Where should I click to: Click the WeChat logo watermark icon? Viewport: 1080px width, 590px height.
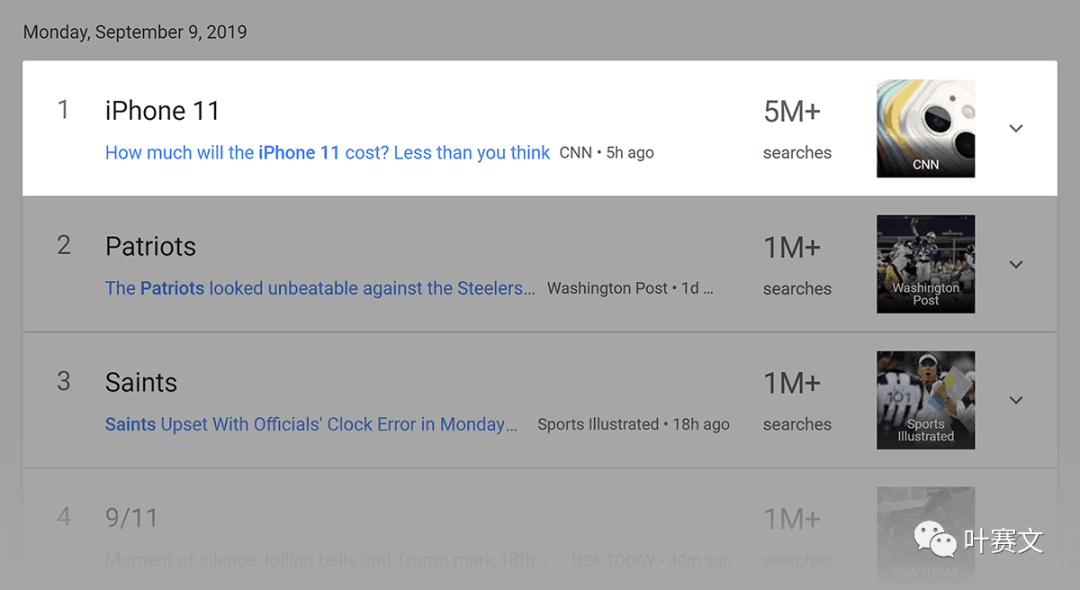pyautogui.click(x=935, y=539)
